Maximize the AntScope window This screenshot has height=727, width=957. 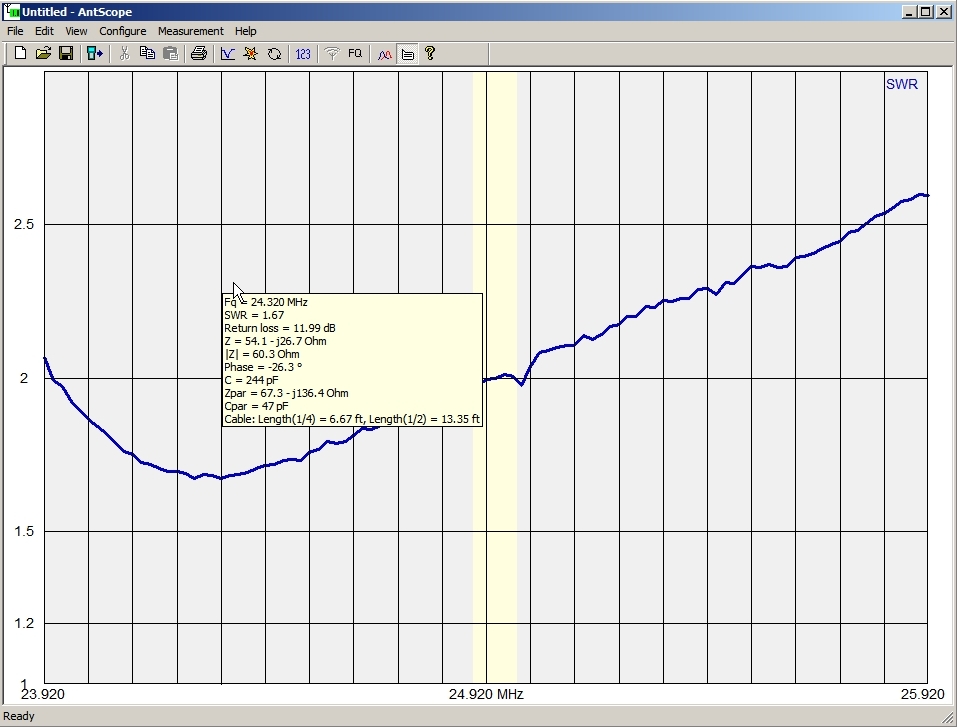tap(925, 12)
